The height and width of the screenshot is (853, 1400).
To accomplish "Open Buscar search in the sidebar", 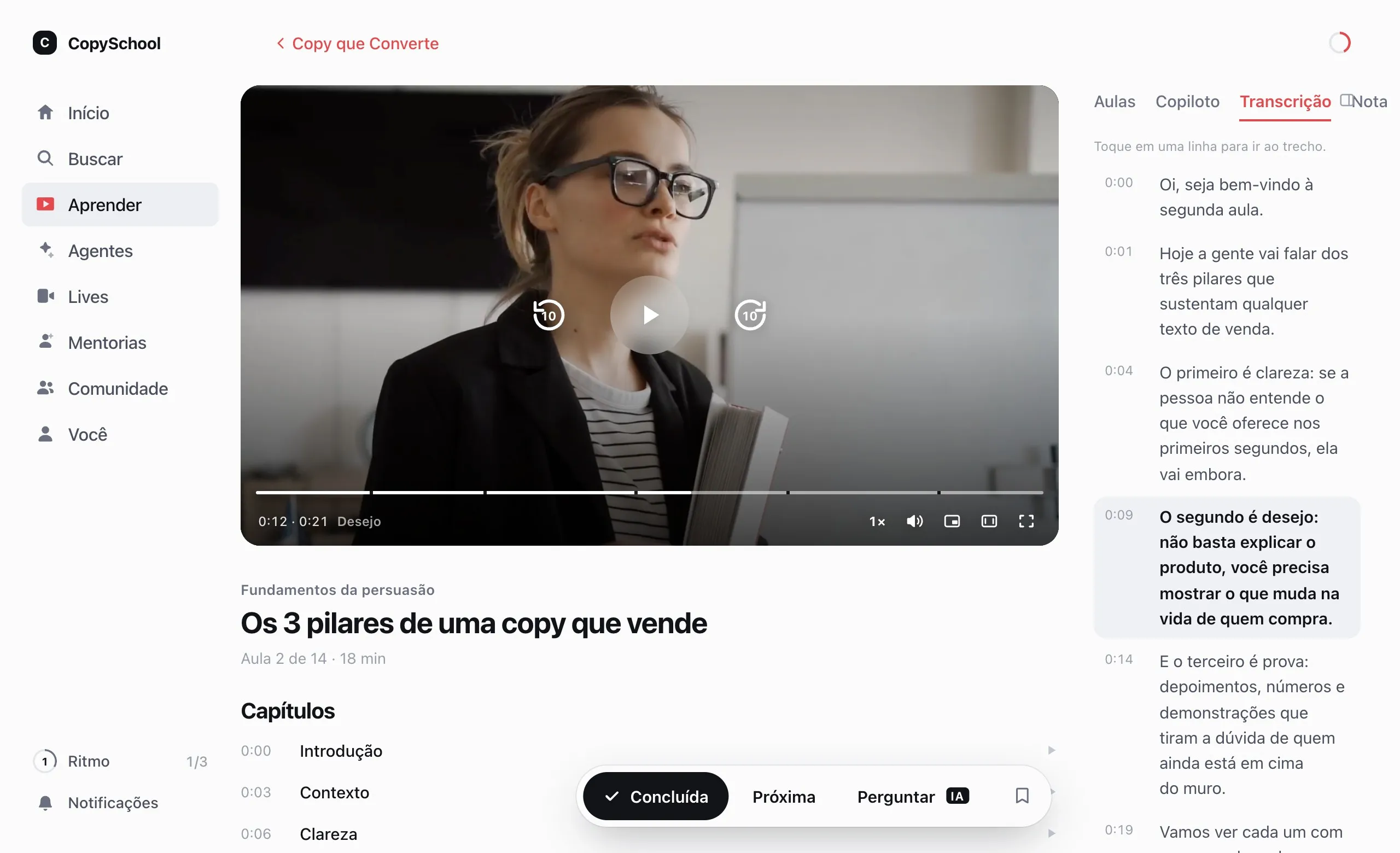I will click(120, 159).
